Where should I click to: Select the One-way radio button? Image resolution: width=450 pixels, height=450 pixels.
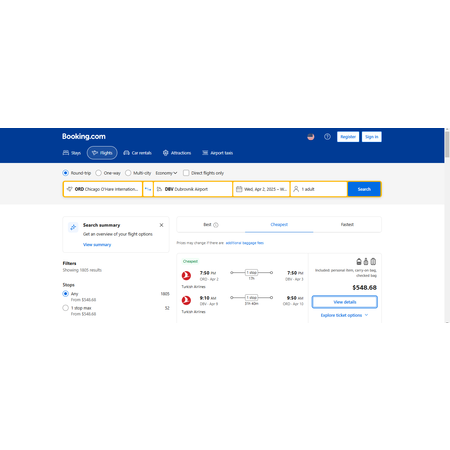(98, 173)
